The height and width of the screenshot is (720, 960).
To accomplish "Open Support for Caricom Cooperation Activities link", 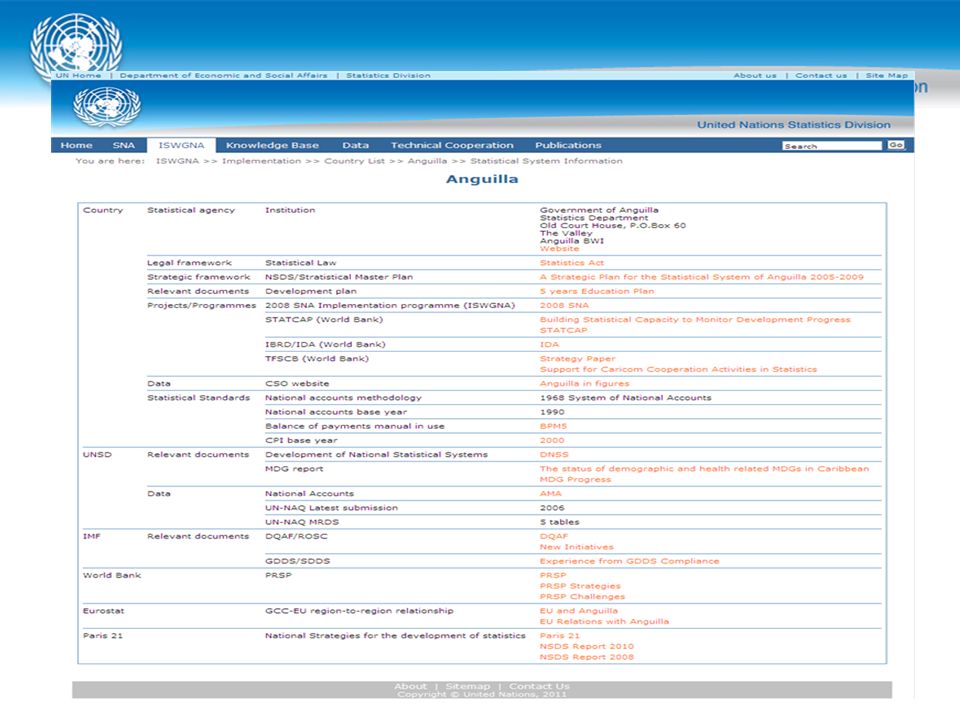I will coord(678,369).
